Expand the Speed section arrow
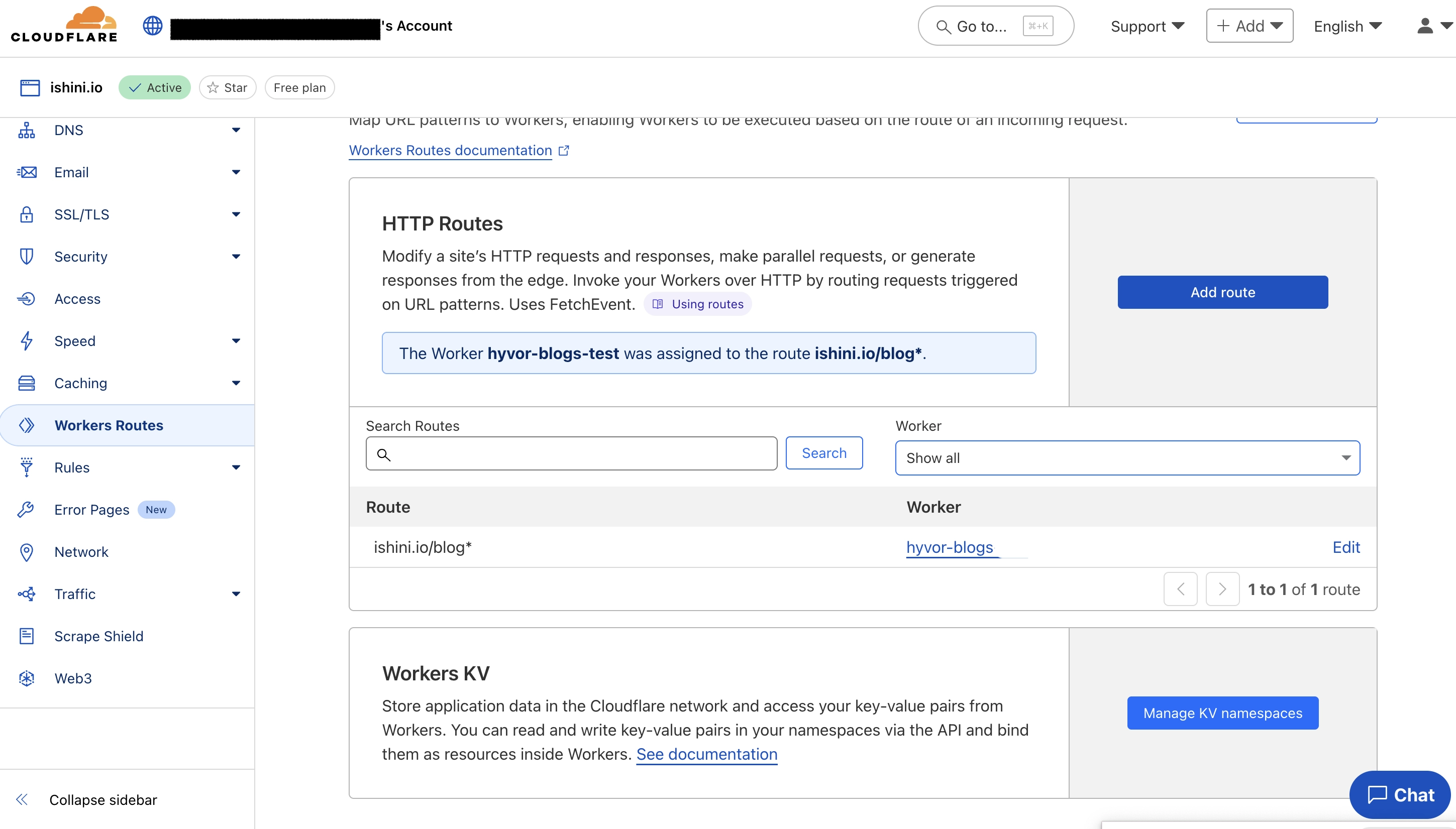Viewport: 1456px width, 829px height. point(236,340)
